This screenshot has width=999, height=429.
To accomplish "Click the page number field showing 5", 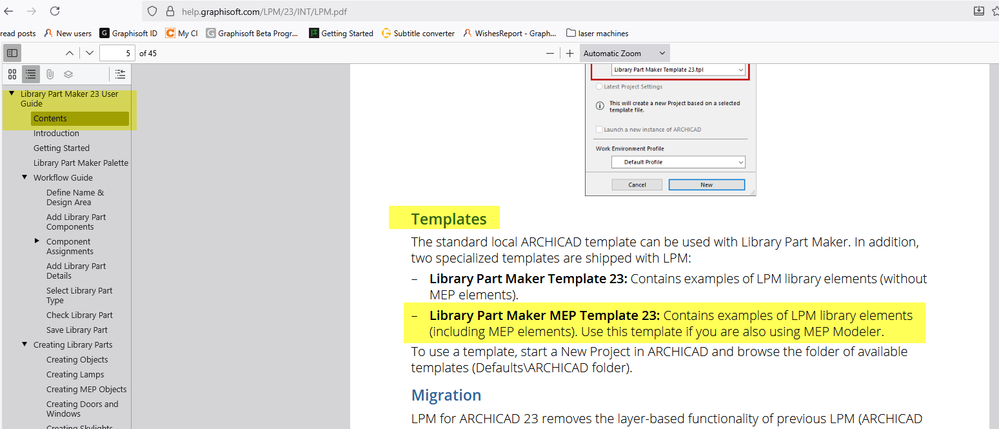I will coord(118,54).
